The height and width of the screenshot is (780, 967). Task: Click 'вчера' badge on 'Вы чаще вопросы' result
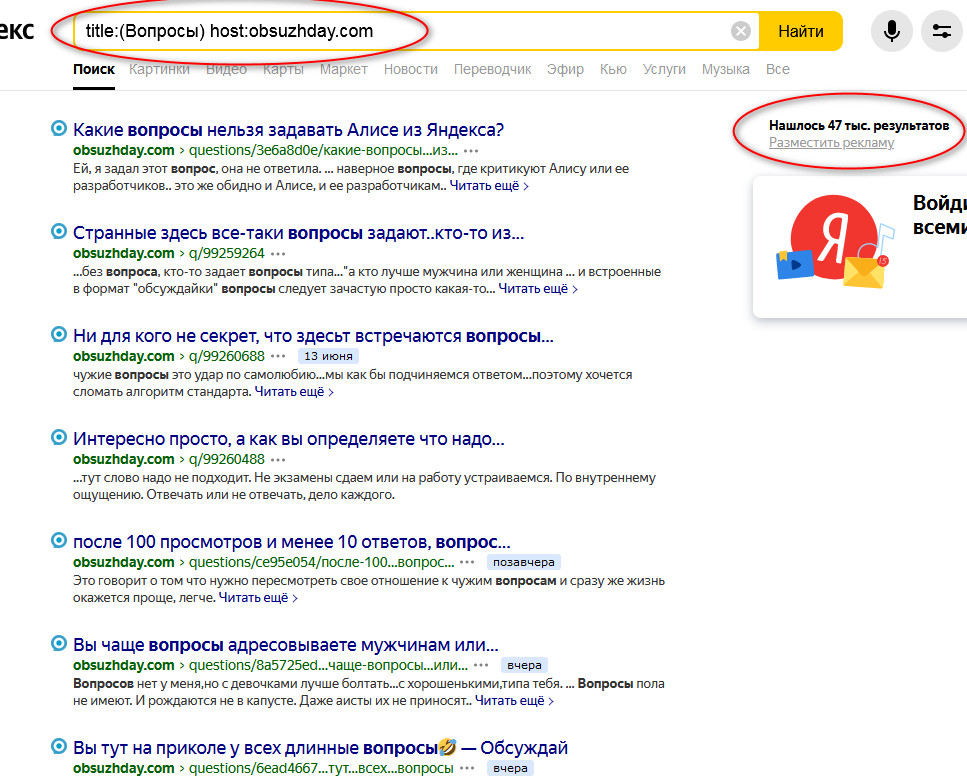point(524,665)
